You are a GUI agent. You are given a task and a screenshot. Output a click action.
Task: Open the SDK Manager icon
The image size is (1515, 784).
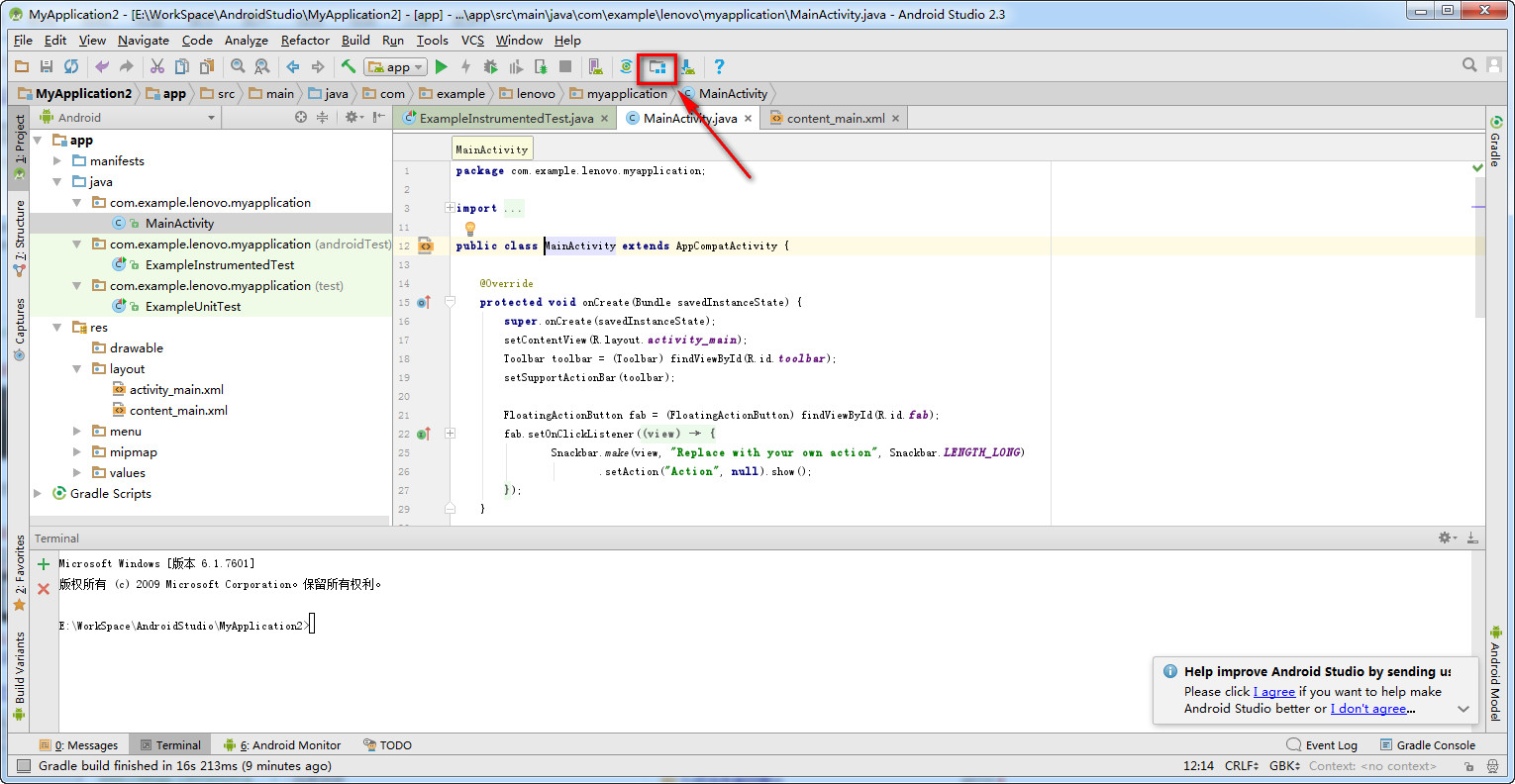(x=687, y=66)
